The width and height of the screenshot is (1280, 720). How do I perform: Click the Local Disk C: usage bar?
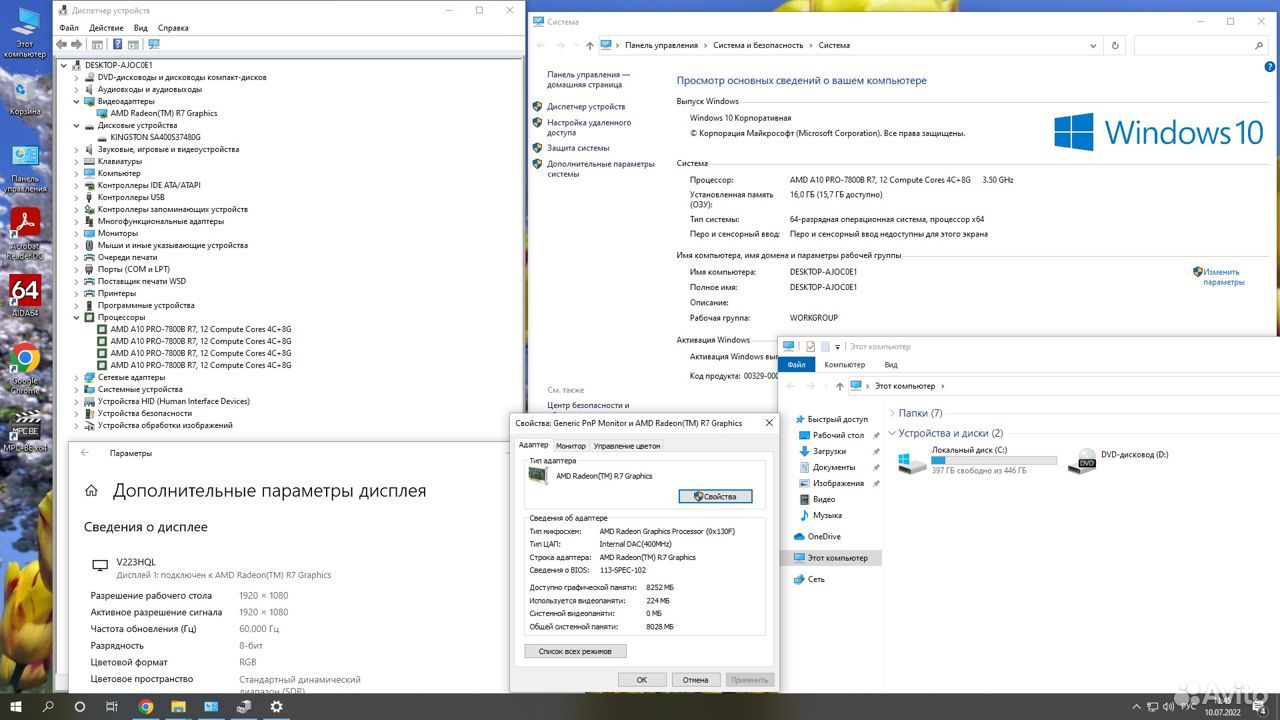994,460
